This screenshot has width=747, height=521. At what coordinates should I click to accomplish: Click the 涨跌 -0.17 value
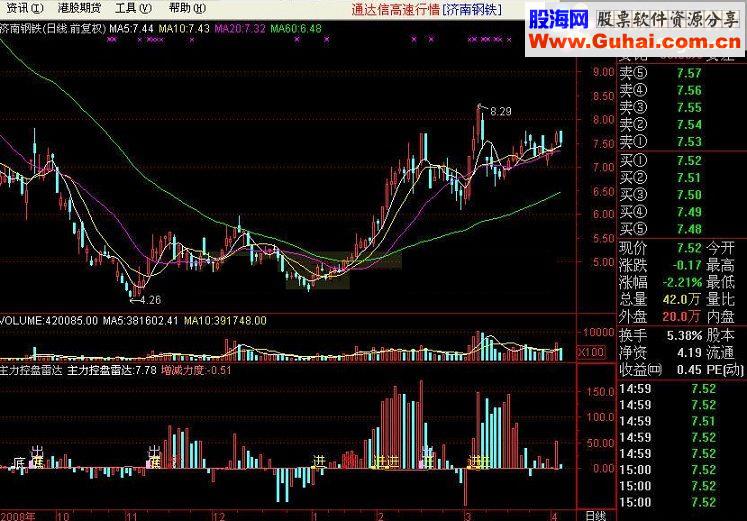point(687,265)
